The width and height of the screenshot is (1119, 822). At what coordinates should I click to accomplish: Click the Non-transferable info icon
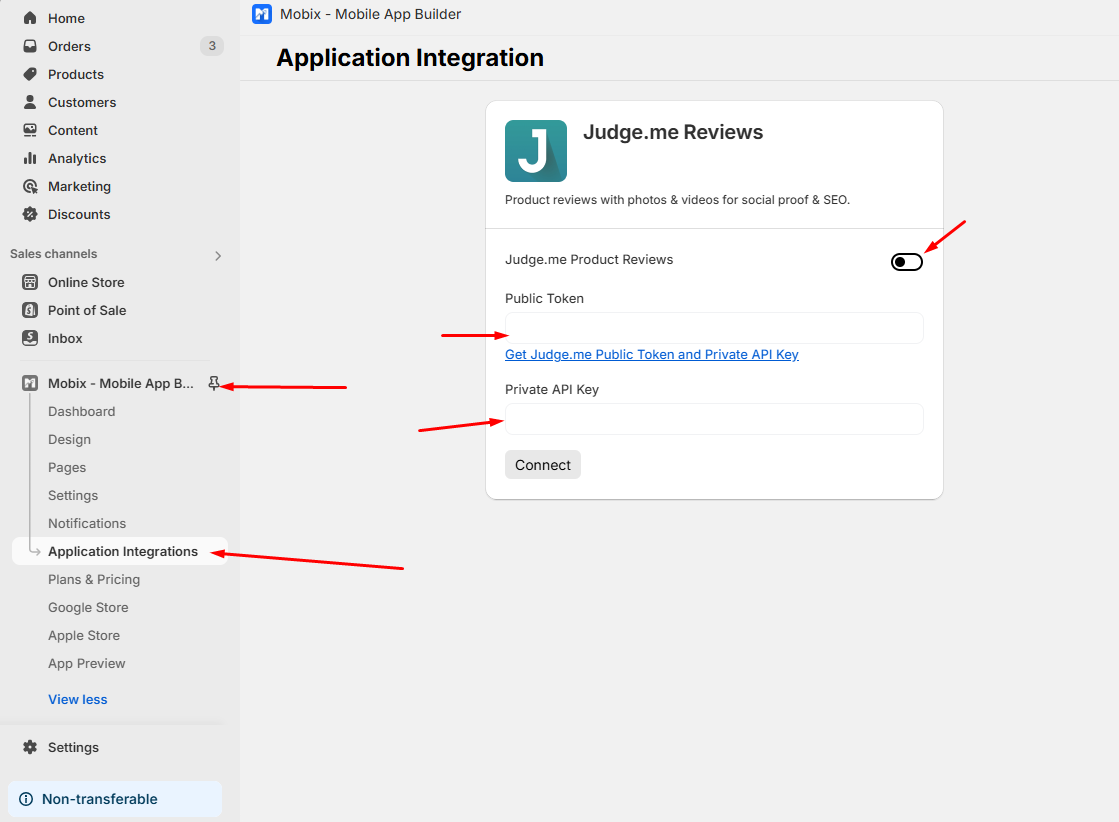point(26,799)
